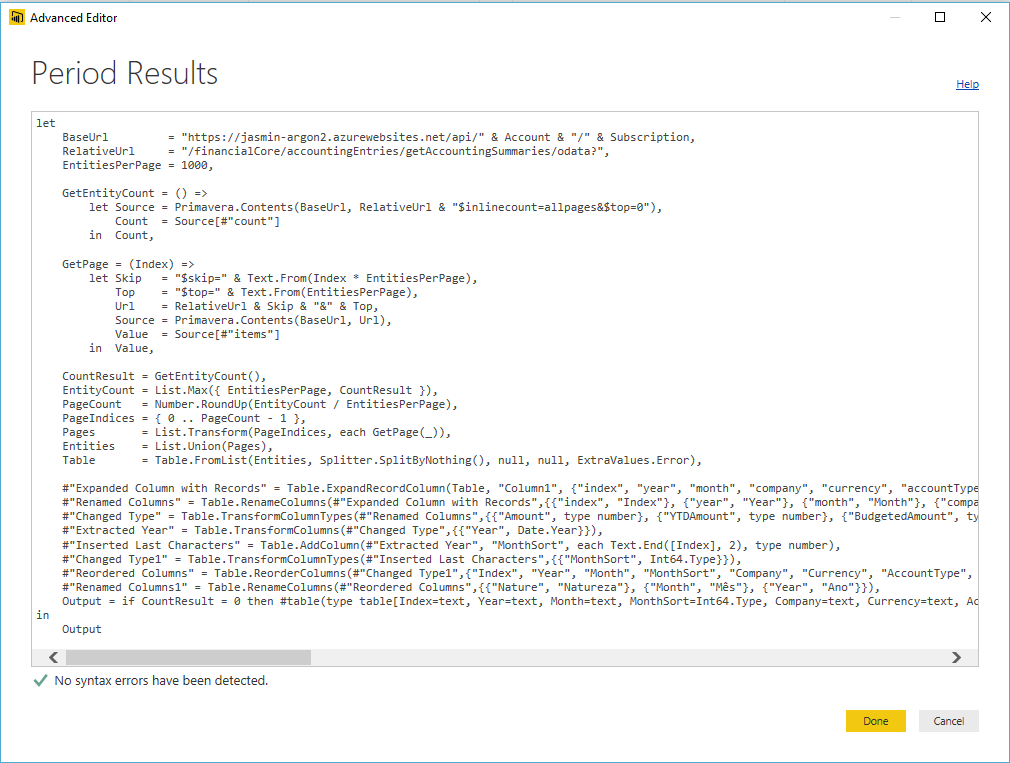Click the 'EntitiesPerPage = 1000,' line

pos(137,165)
